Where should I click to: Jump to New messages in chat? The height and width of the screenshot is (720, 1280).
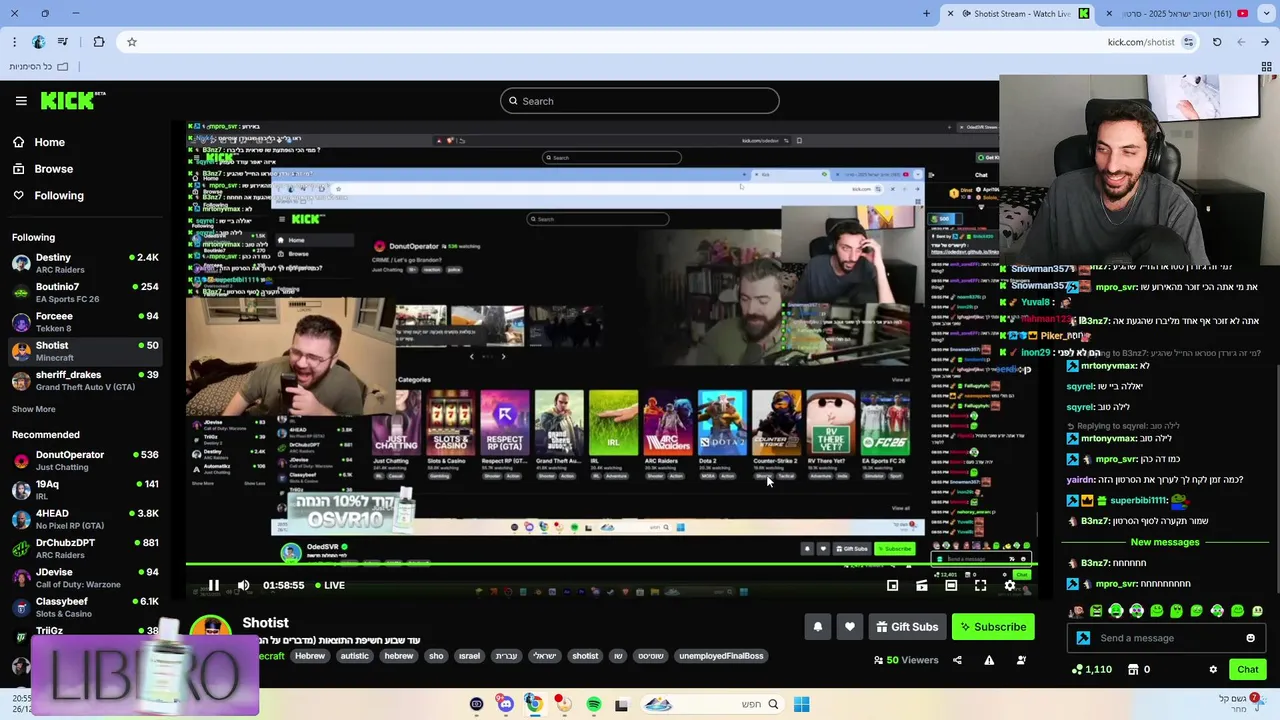1164,542
